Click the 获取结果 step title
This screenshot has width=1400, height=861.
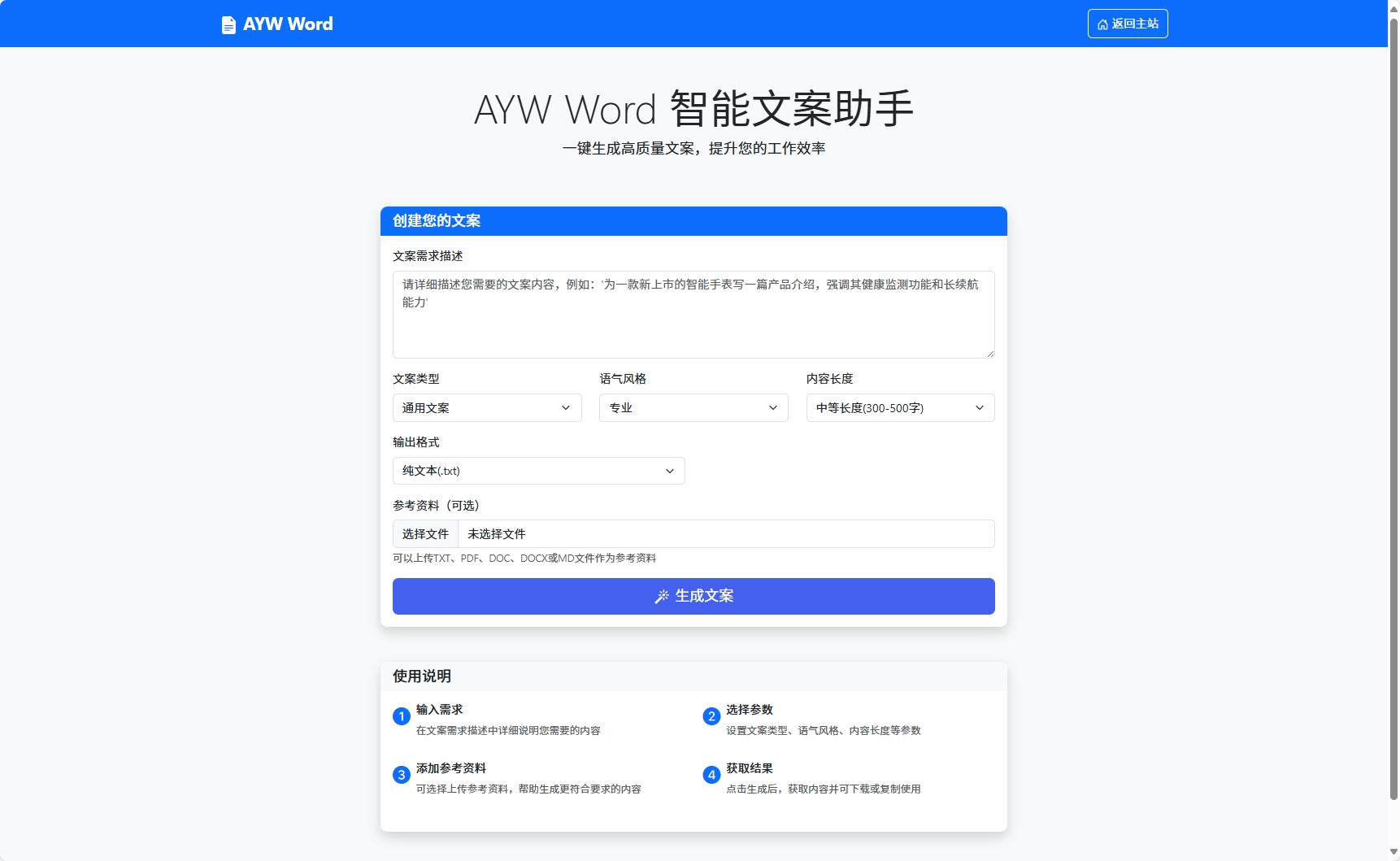tap(750, 768)
